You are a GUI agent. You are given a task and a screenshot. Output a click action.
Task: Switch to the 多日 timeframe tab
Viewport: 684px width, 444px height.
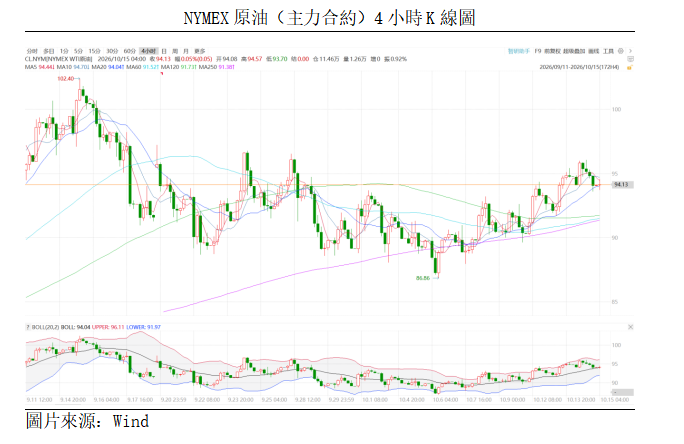(49, 51)
